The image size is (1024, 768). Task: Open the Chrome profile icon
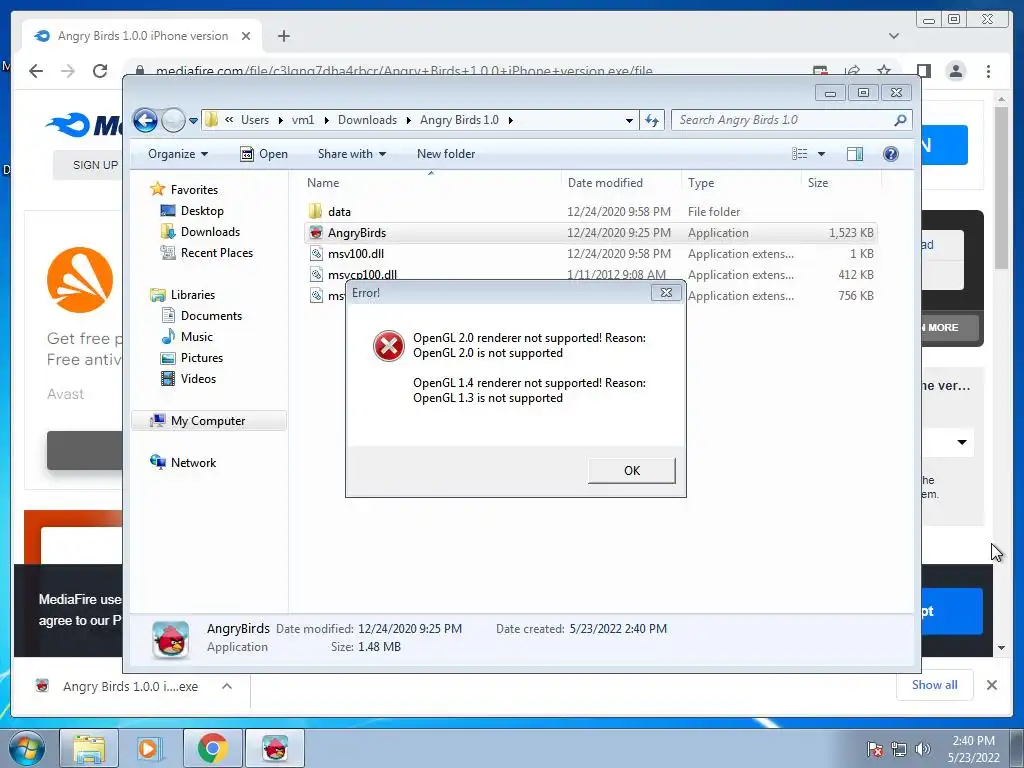tap(955, 71)
